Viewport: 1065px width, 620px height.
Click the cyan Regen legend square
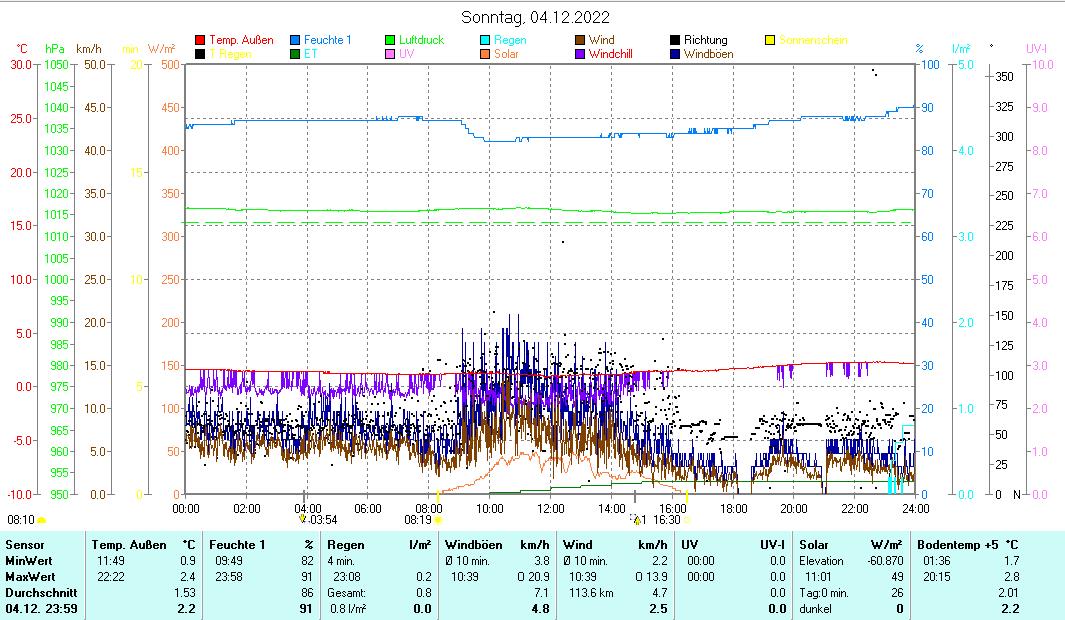click(x=485, y=40)
